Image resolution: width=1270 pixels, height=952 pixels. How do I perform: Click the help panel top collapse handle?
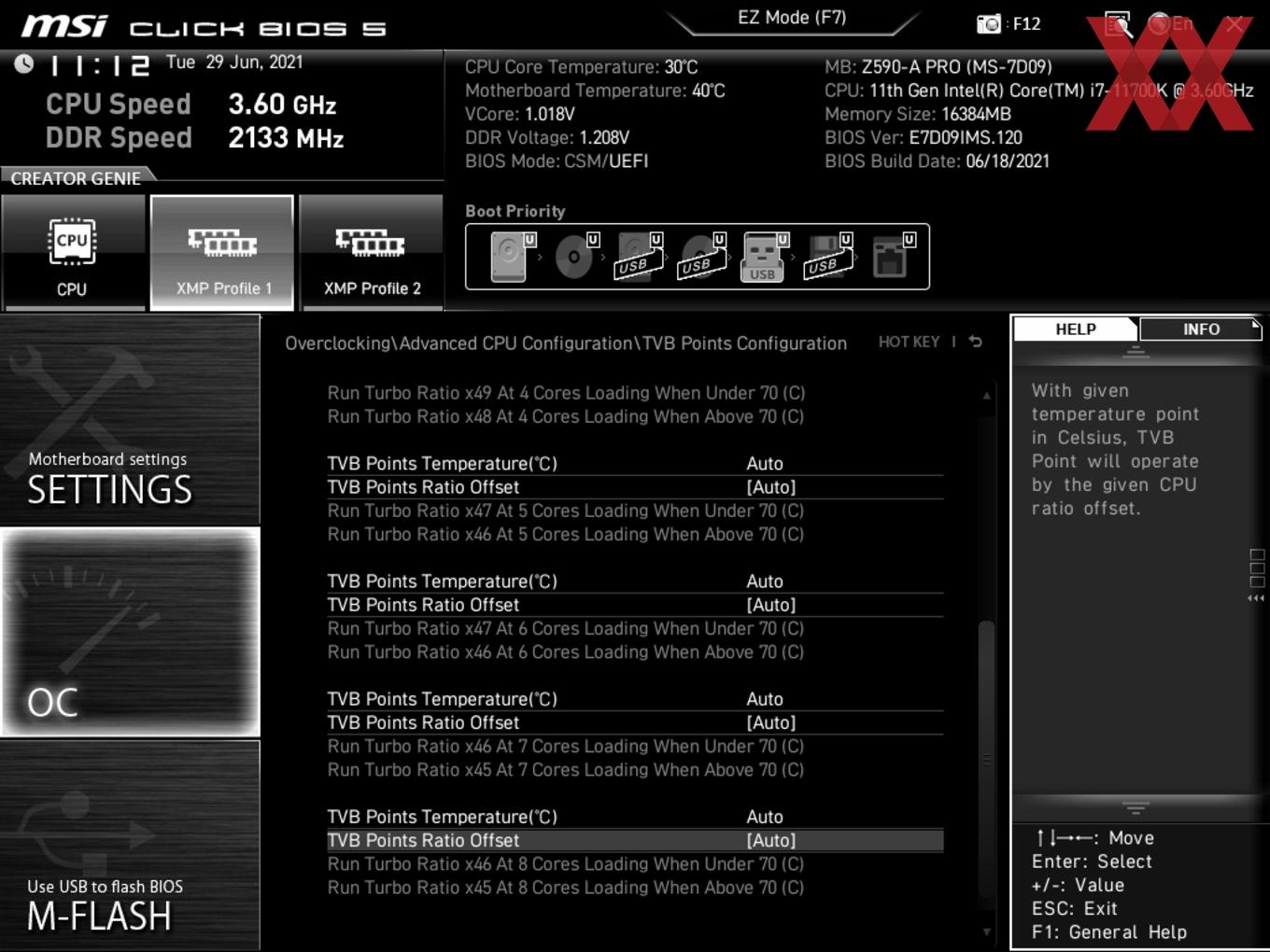coord(1136,352)
